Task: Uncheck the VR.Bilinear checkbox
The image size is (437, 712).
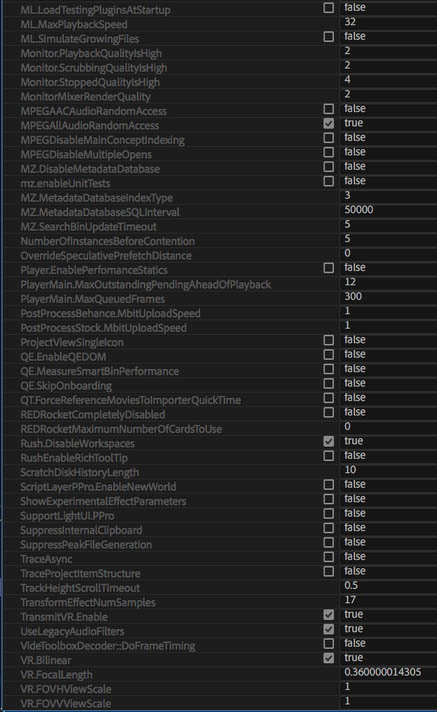Action: [x=328, y=658]
